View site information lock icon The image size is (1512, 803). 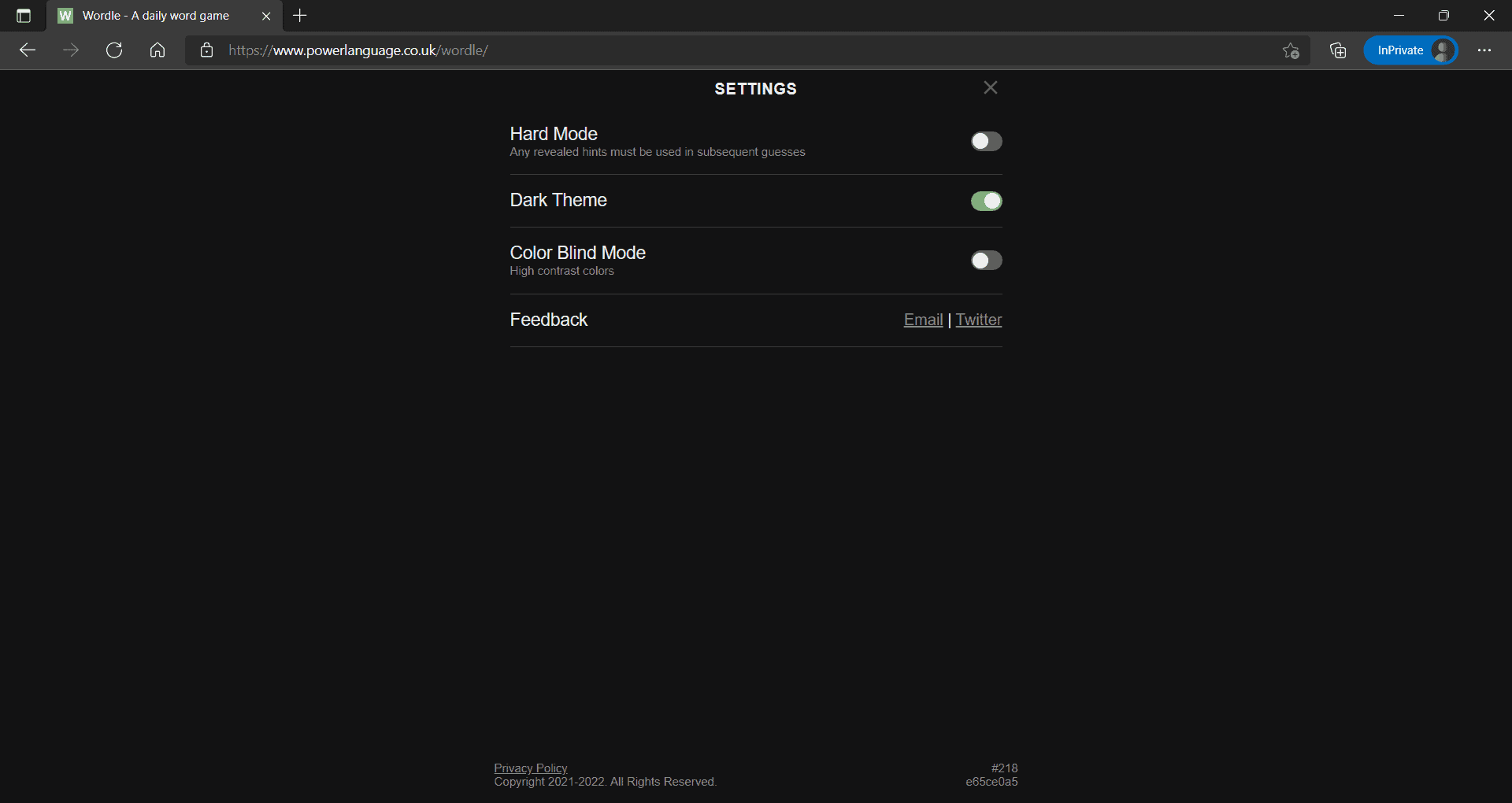tap(206, 50)
